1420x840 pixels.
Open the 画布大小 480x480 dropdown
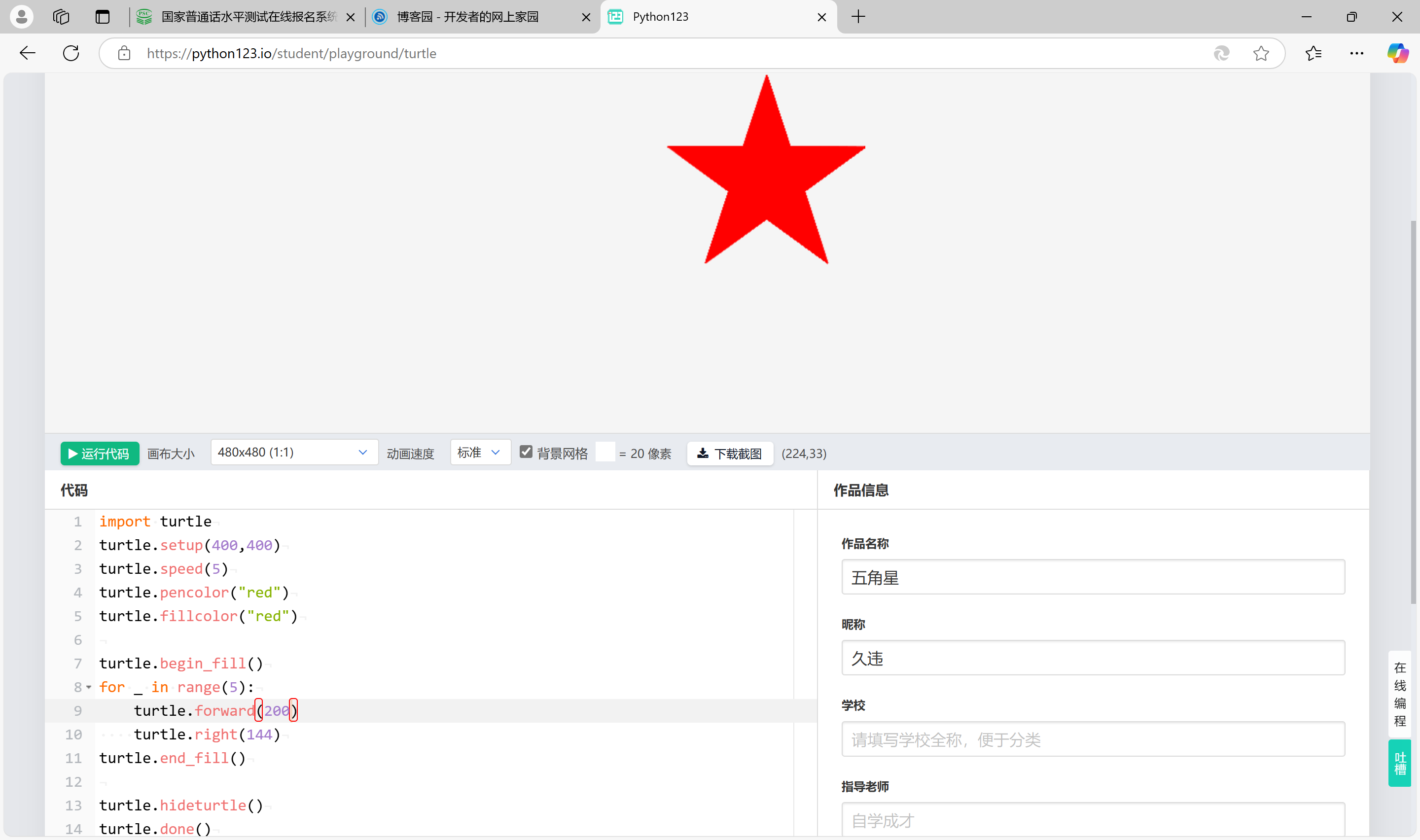294,452
